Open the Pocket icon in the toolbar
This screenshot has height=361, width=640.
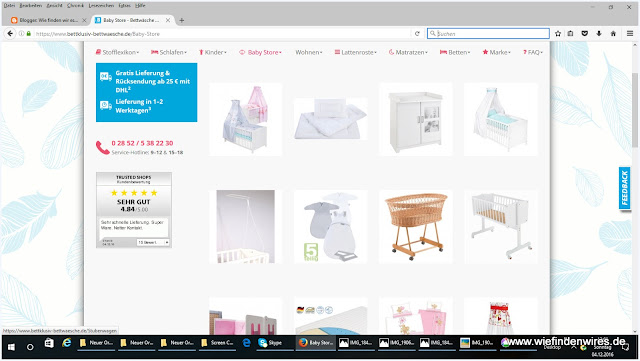point(584,33)
